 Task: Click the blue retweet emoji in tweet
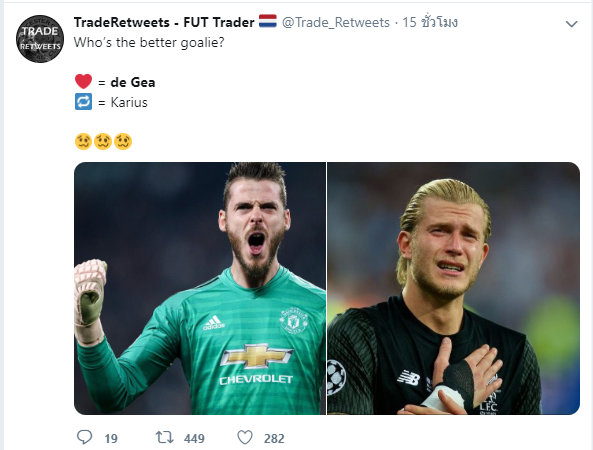coord(83,102)
